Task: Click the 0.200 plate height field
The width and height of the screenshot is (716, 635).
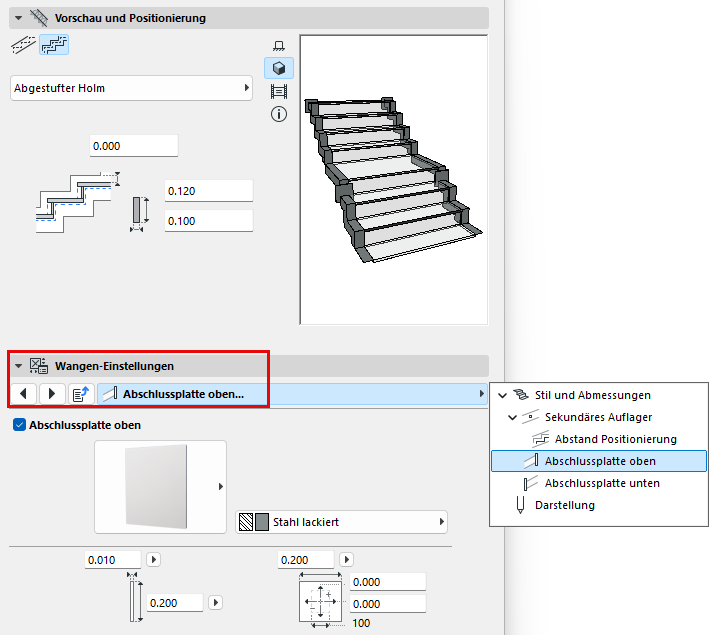Action: click(x=175, y=603)
